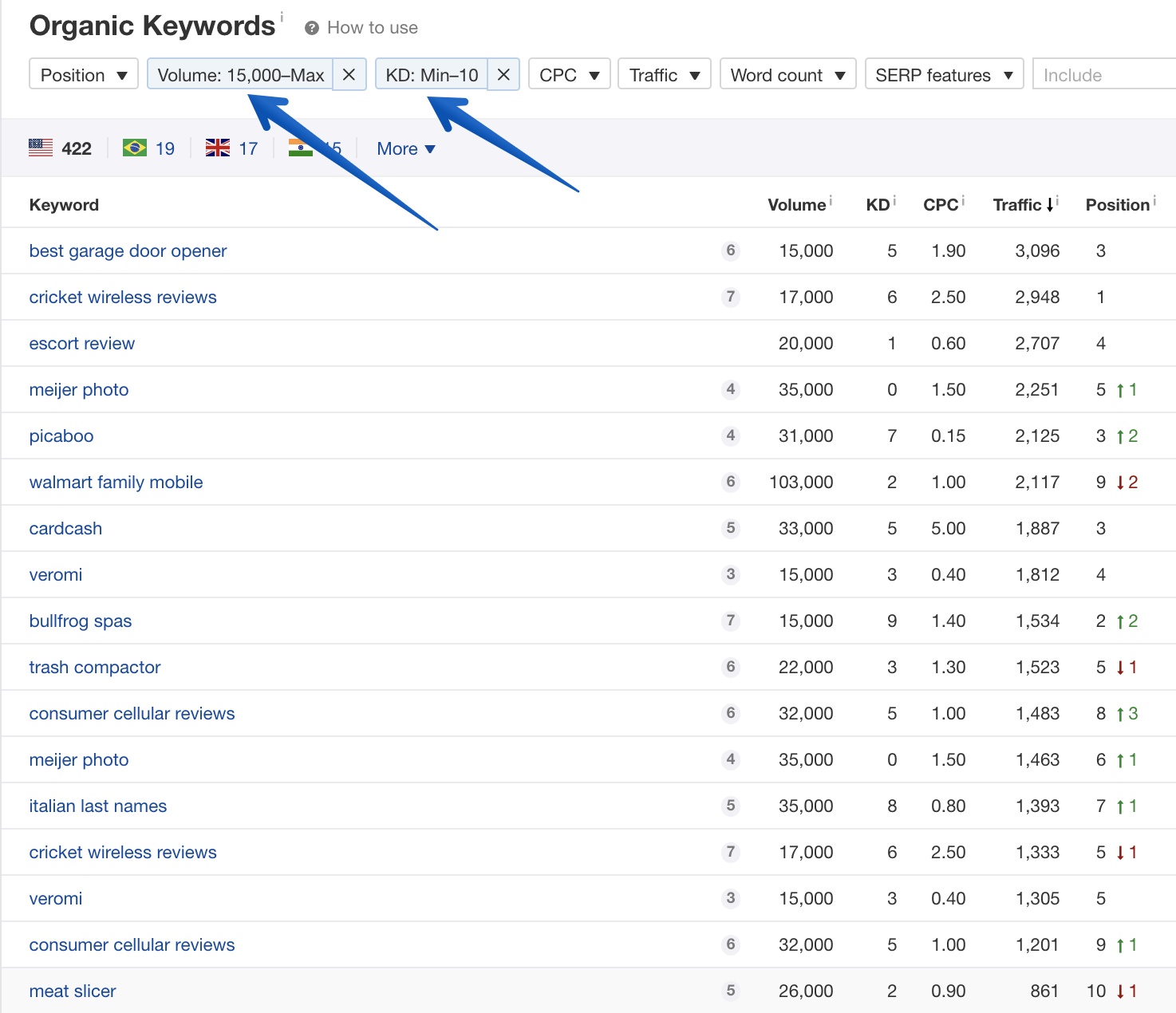Click SERP features badge 6 for trash compactor
This screenshot has height=1013, width=1176.
tap(730, 667)
